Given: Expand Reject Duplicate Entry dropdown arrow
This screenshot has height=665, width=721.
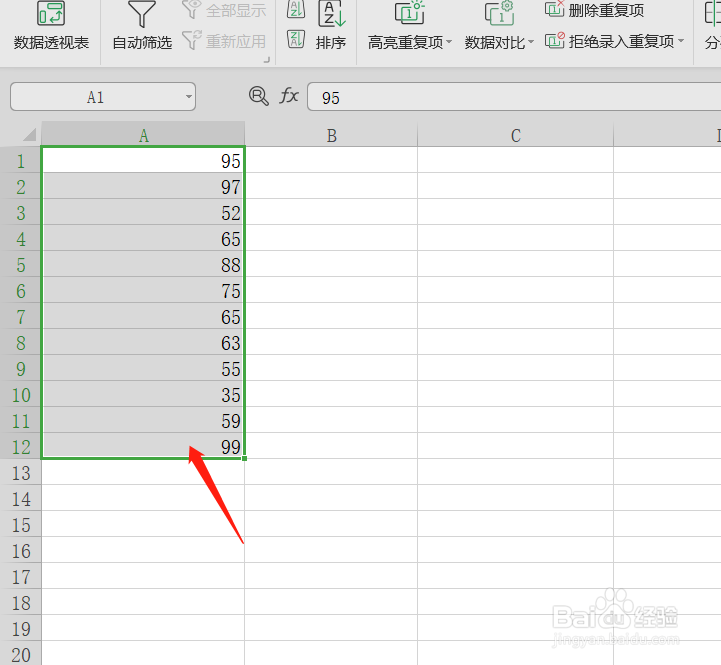Looking at the screenshot, I should coord(681,41).
